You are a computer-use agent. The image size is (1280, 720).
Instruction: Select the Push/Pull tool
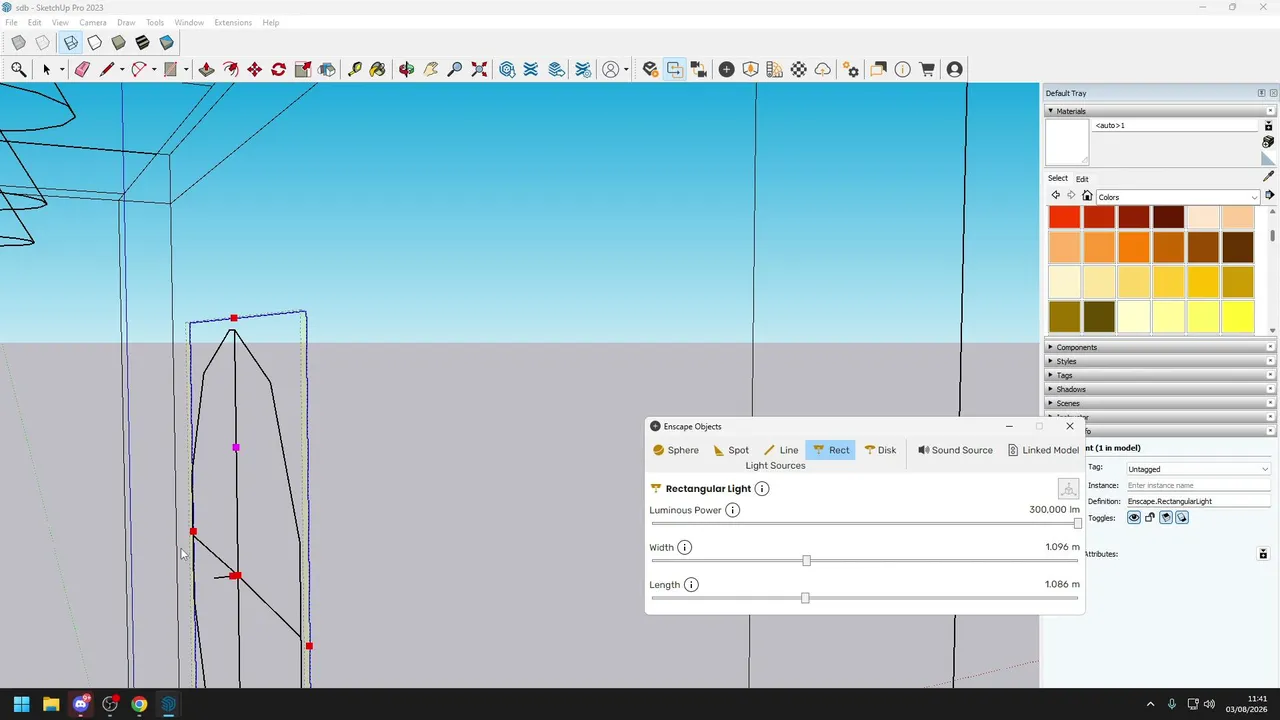(x=206, y=69)
